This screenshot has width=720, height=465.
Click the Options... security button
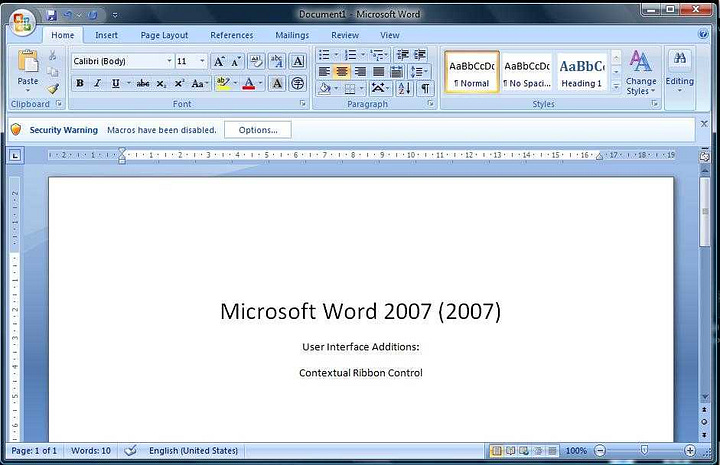258,130
